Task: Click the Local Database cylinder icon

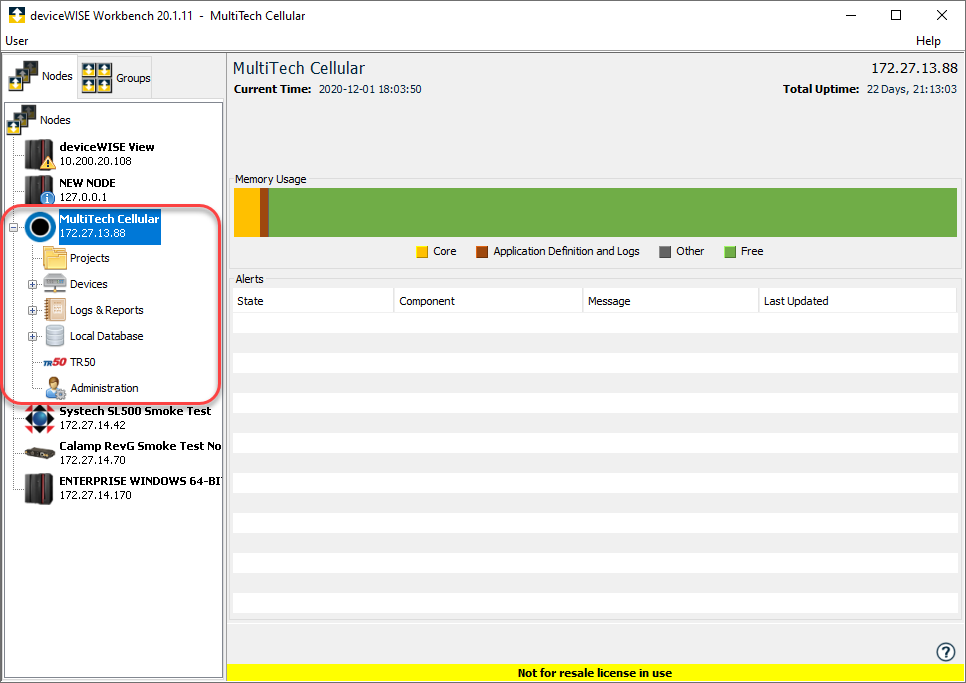Action: point(55,336)
